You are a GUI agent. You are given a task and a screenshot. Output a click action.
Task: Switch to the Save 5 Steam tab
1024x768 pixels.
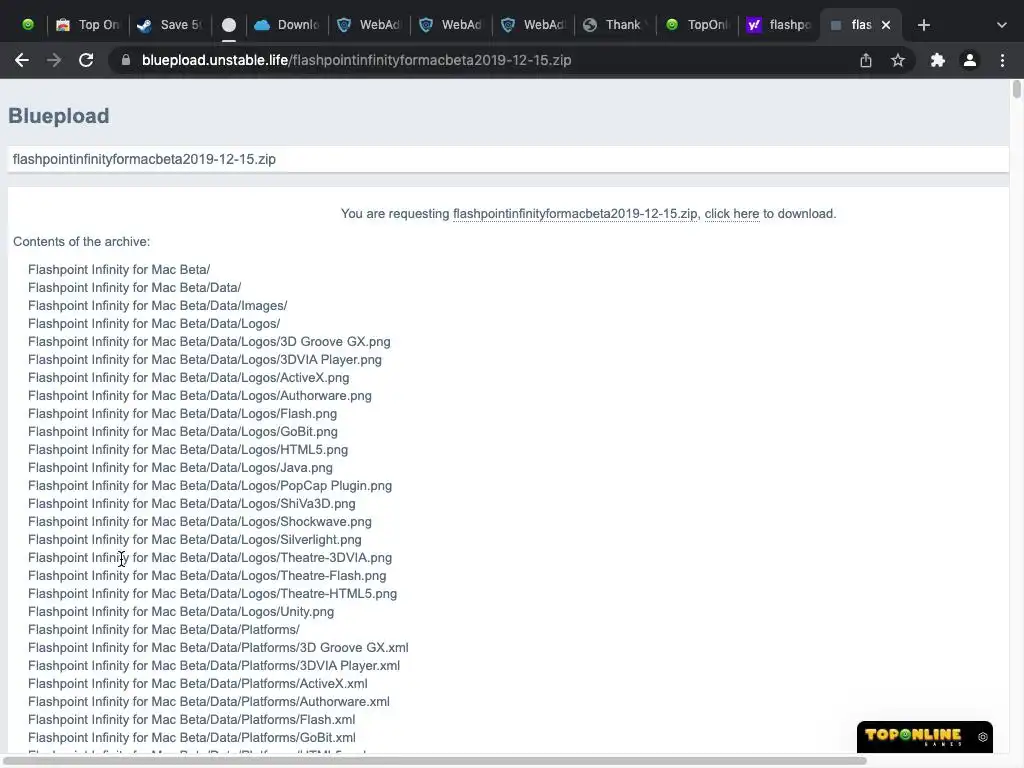coord(170,25)
